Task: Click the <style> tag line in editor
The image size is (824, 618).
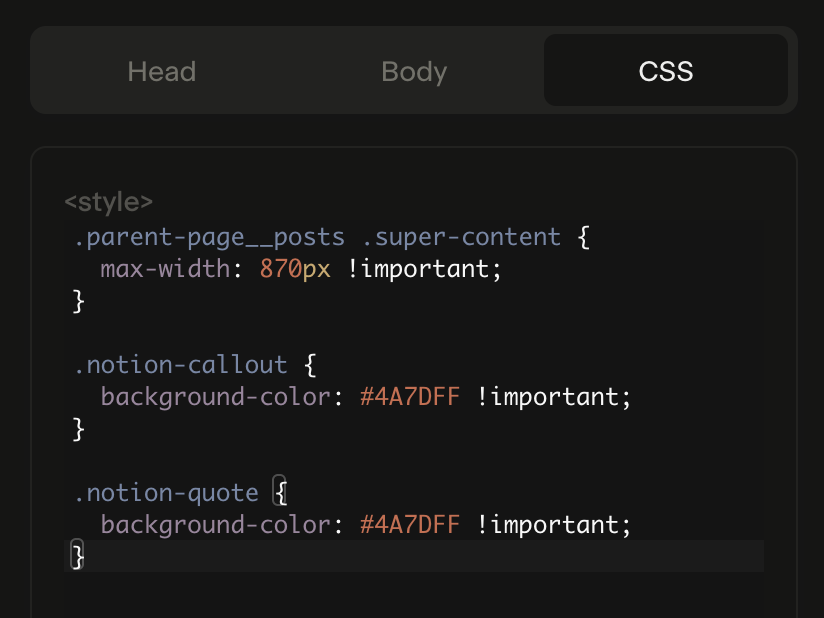Action: click(108, 203)
